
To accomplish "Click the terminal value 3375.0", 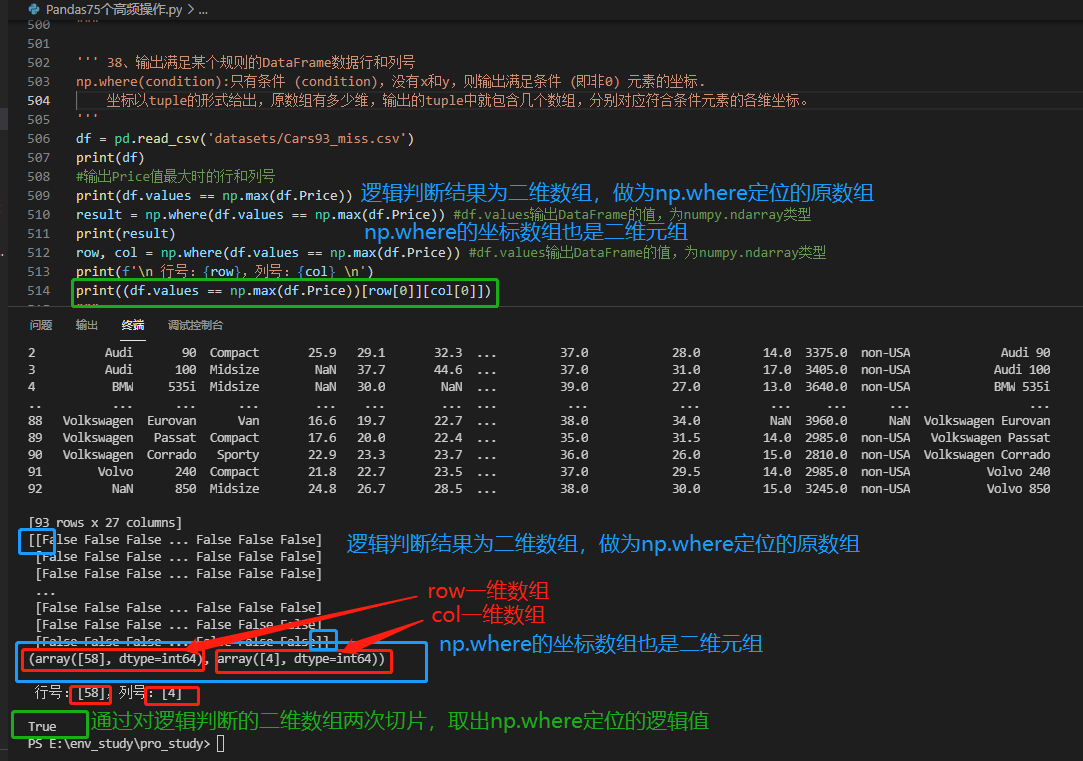I will (x=825, y=353).
